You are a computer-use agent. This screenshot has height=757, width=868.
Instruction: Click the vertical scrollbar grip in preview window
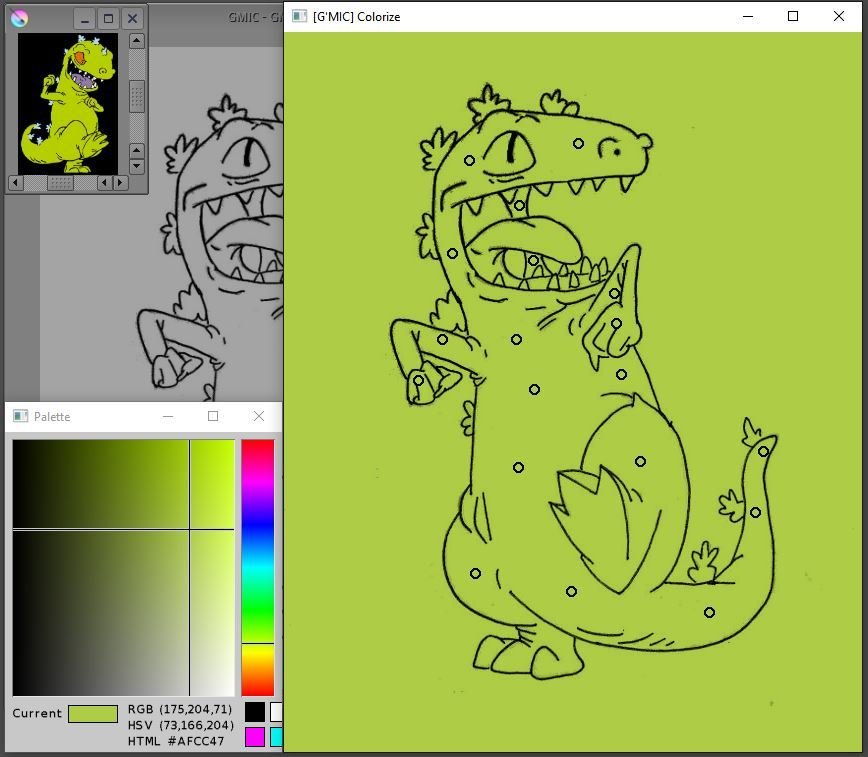(137, 96)
